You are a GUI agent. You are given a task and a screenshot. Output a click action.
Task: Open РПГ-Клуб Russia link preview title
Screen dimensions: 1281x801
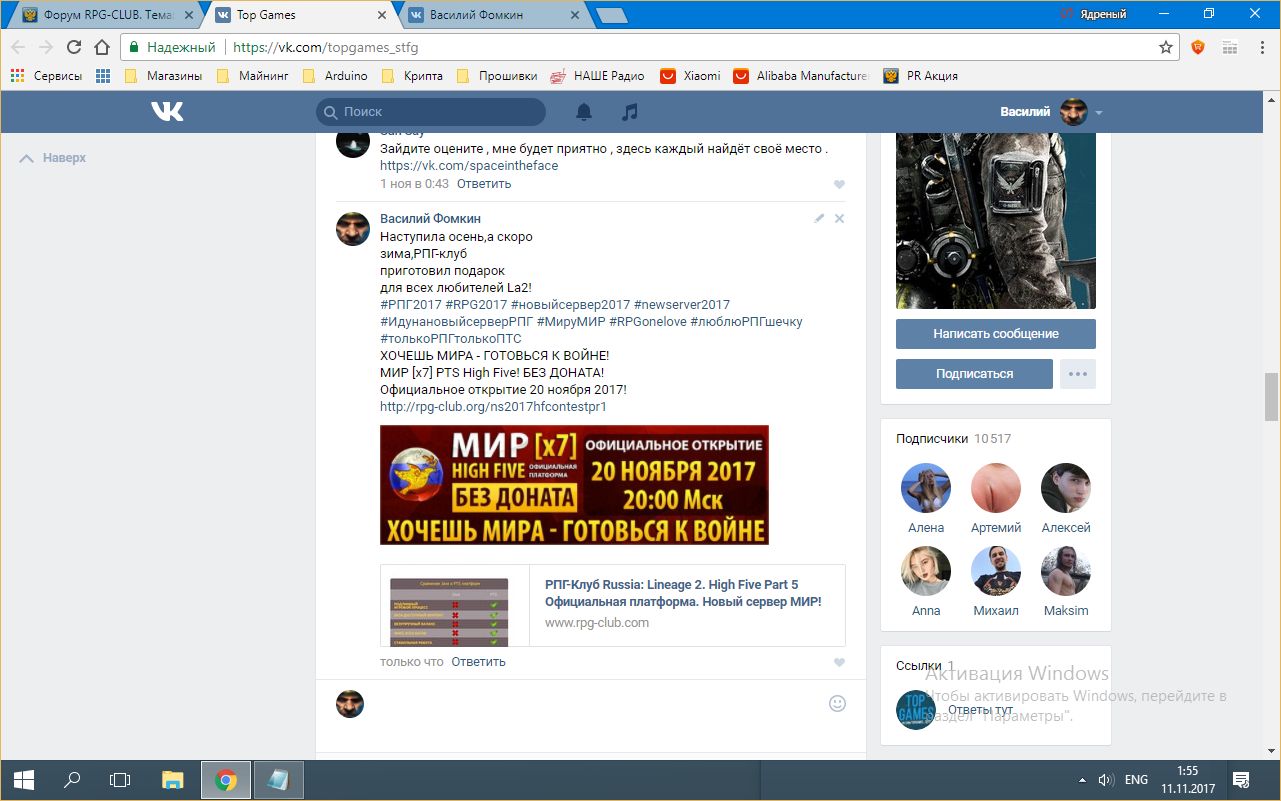click(683, 593)
